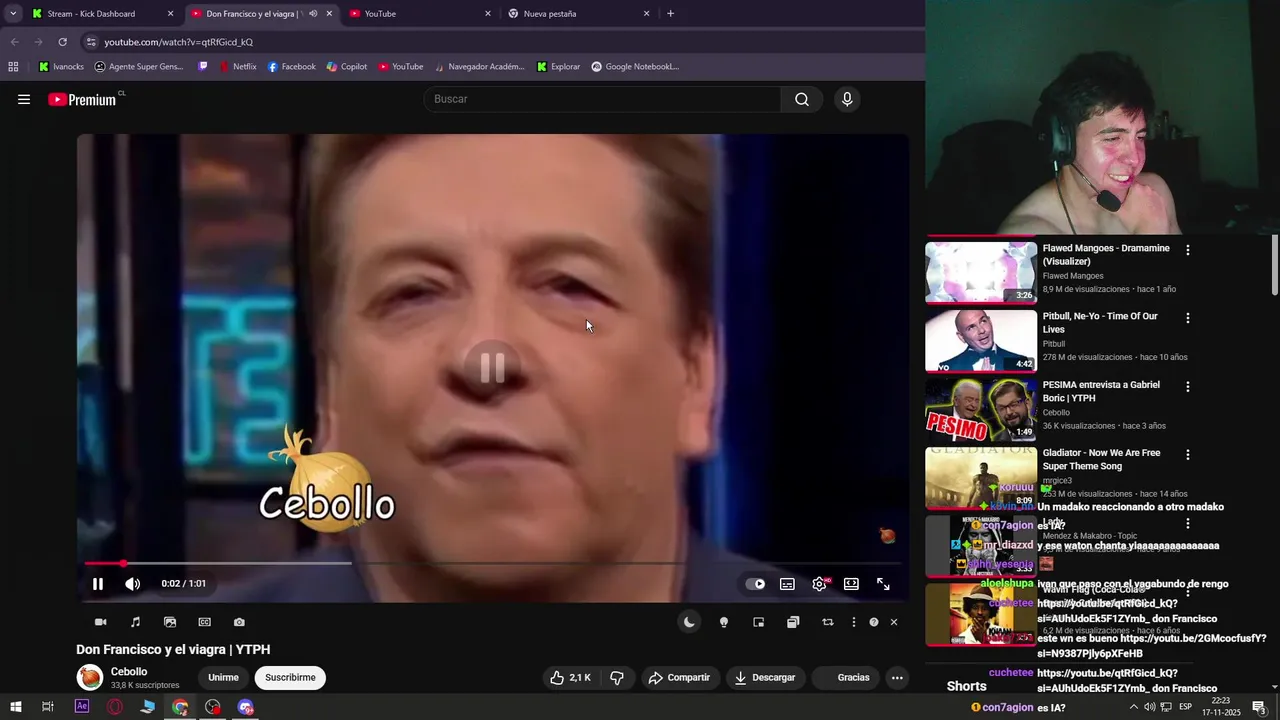This screenshot has width=1280, height=720.
Task: Click the Unirme button
Action: 223,677
